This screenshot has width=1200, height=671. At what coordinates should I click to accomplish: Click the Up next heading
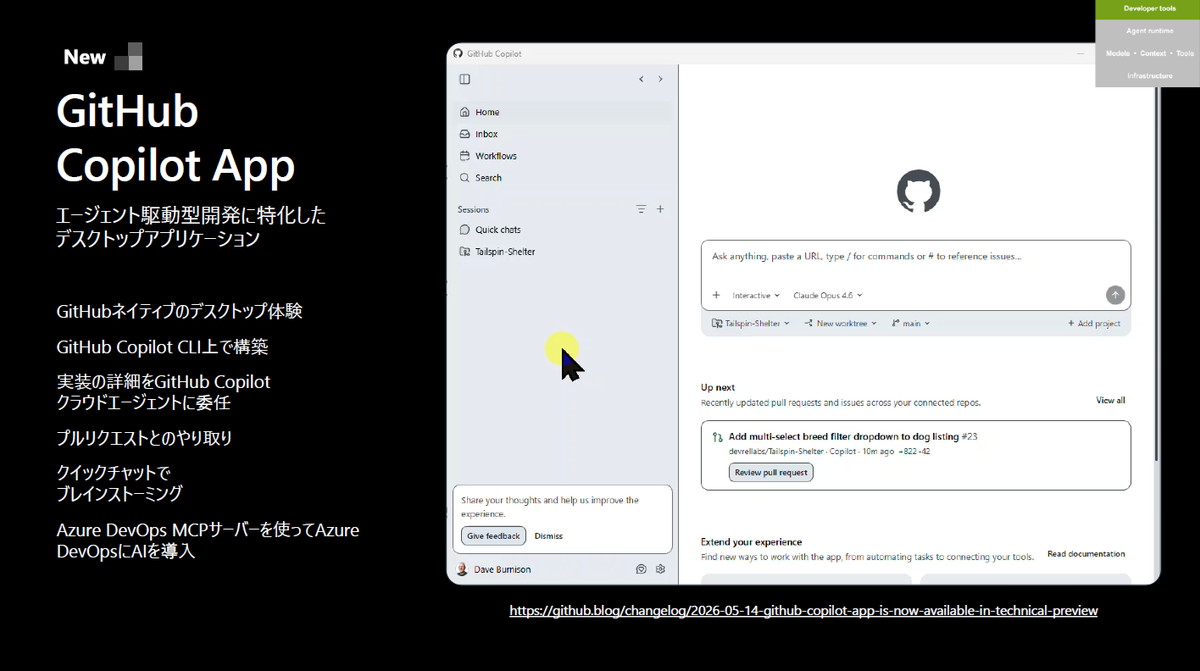(x=718, y=387)
